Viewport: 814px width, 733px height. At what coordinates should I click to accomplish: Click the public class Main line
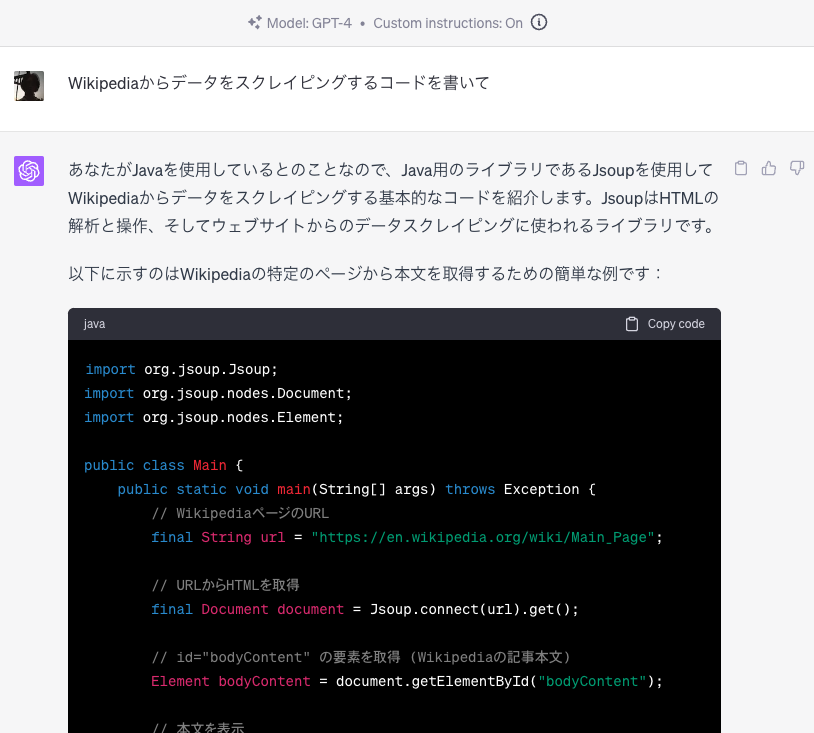(164, 465)
